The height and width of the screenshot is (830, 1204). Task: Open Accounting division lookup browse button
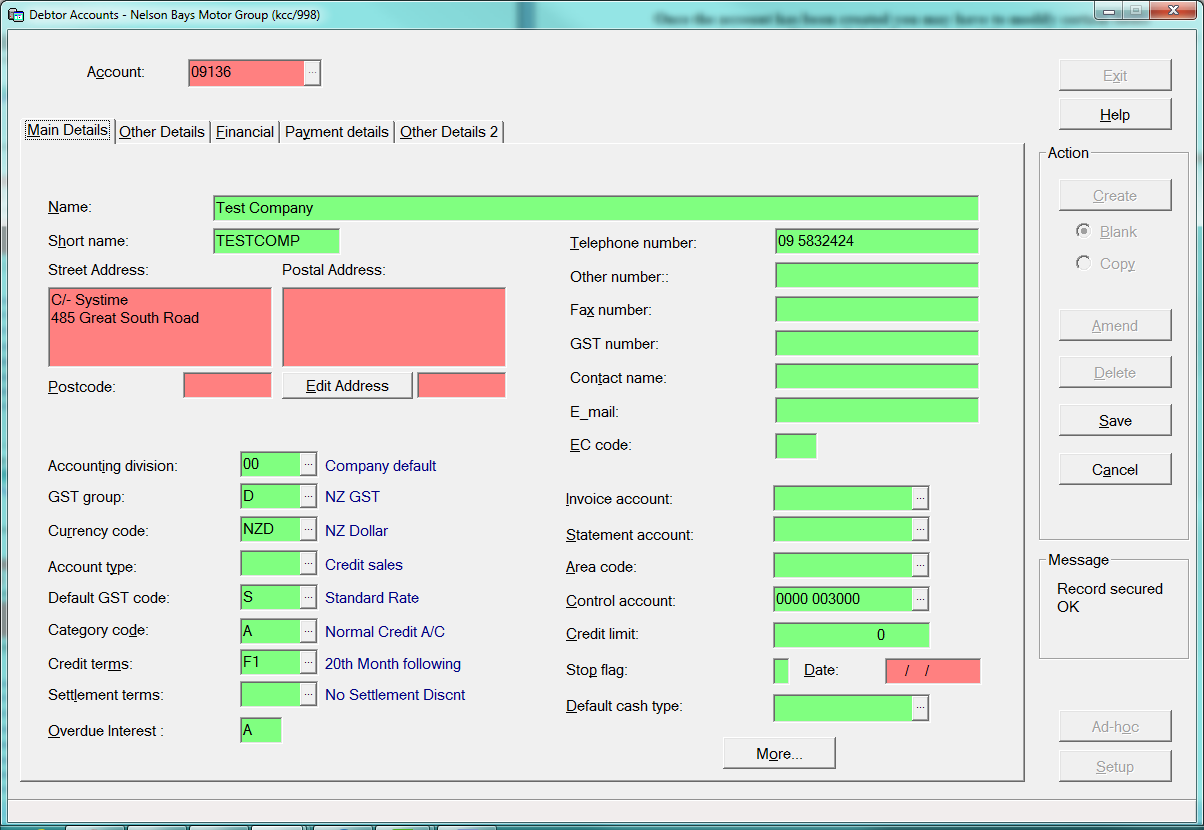click(x=308, y=465)
